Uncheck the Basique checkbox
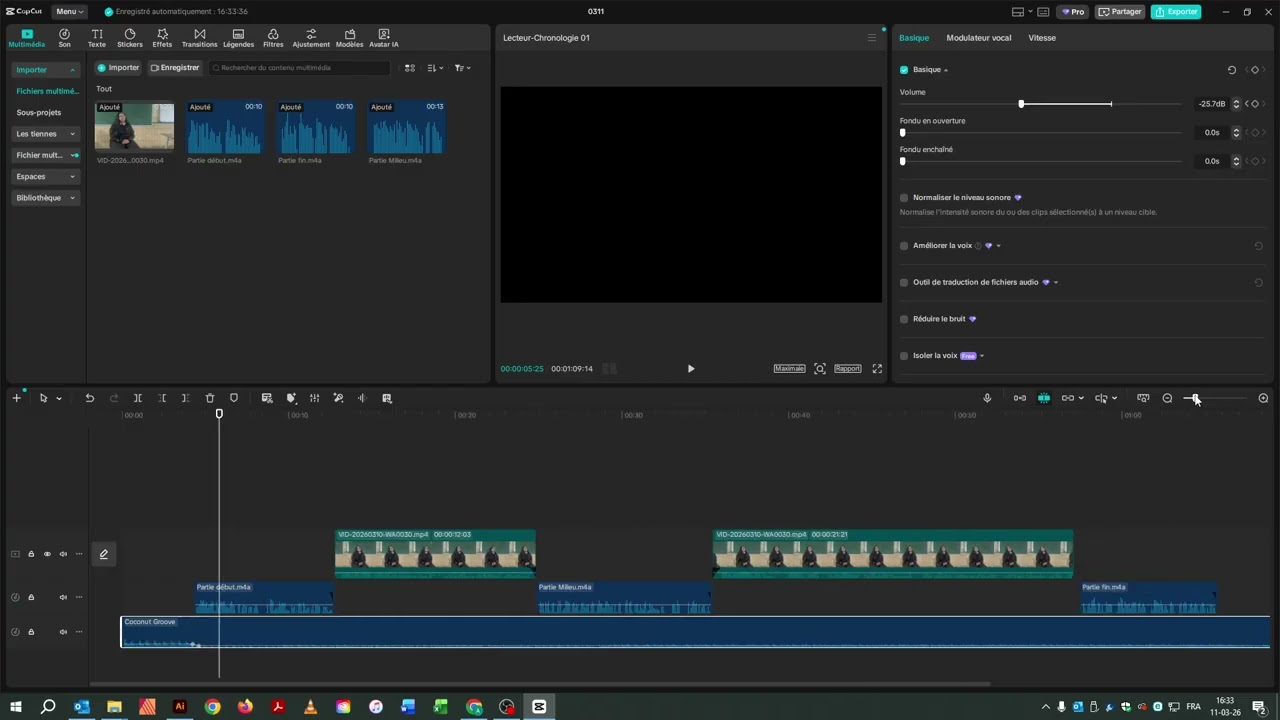This screenshot has width=1280, height=720. tap(904, 70)
